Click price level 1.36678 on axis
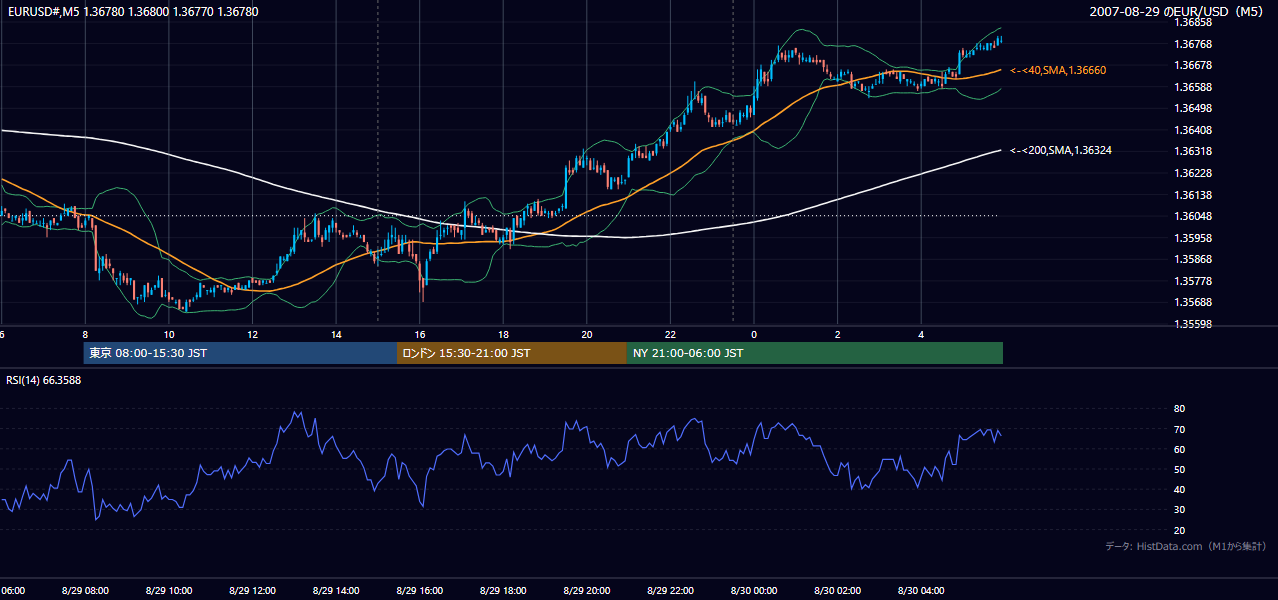The image size is (1278, 600). 1191,65
